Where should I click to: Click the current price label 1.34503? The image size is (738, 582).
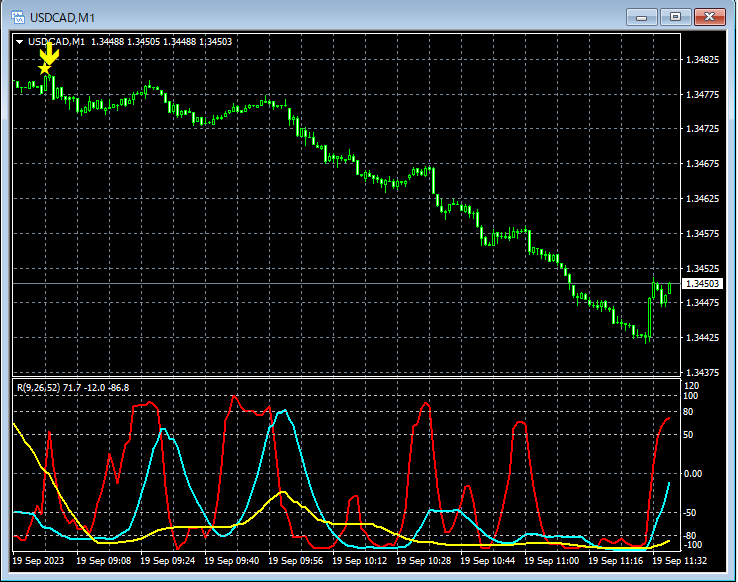702,285
